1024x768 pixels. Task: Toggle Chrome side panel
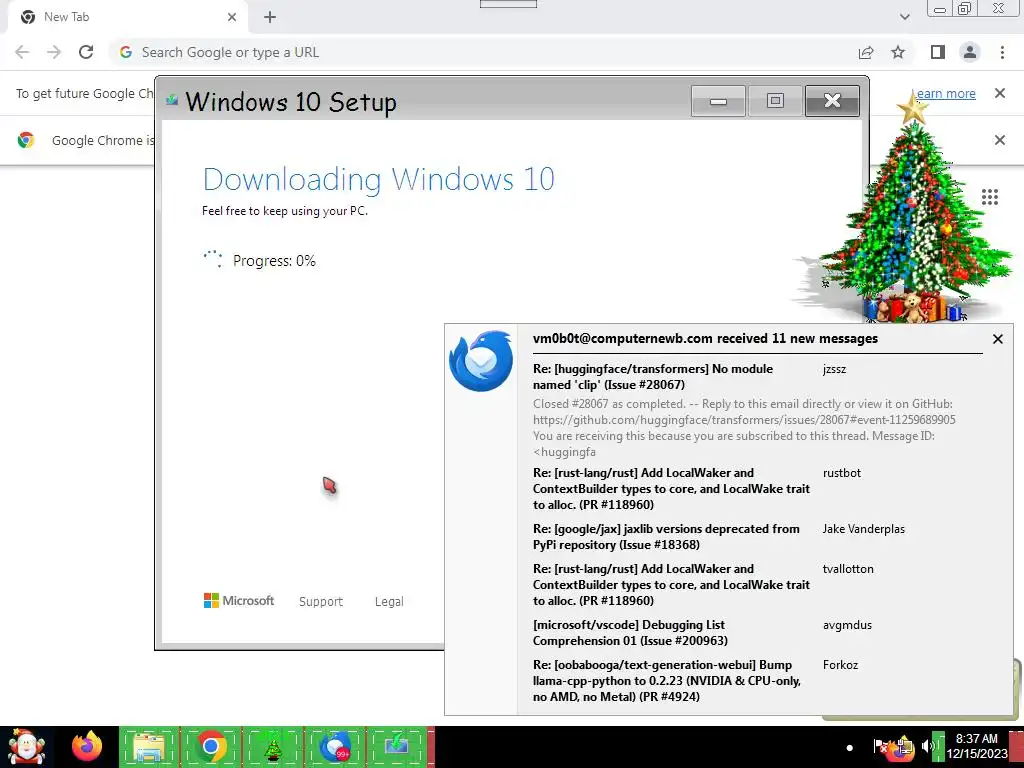coord(938,52)
